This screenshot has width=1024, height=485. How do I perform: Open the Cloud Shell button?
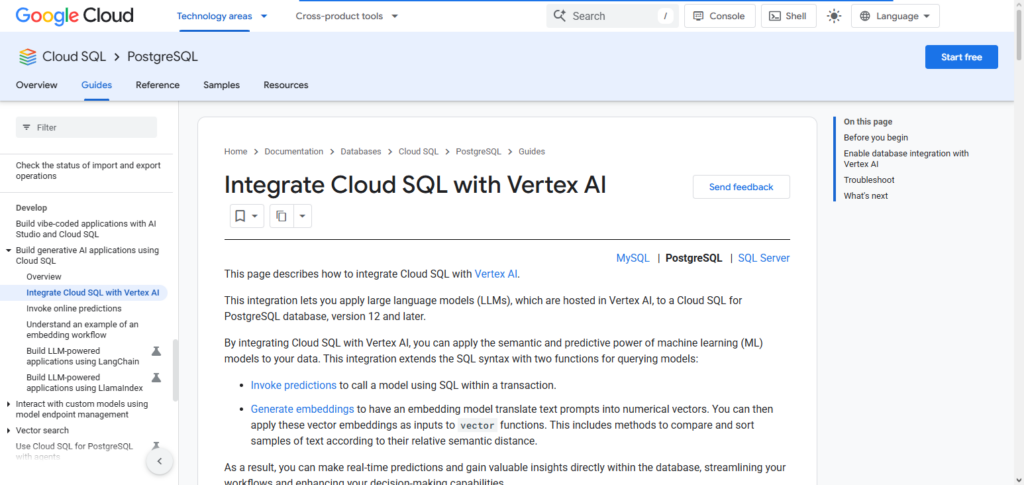(x=788, y=16)
